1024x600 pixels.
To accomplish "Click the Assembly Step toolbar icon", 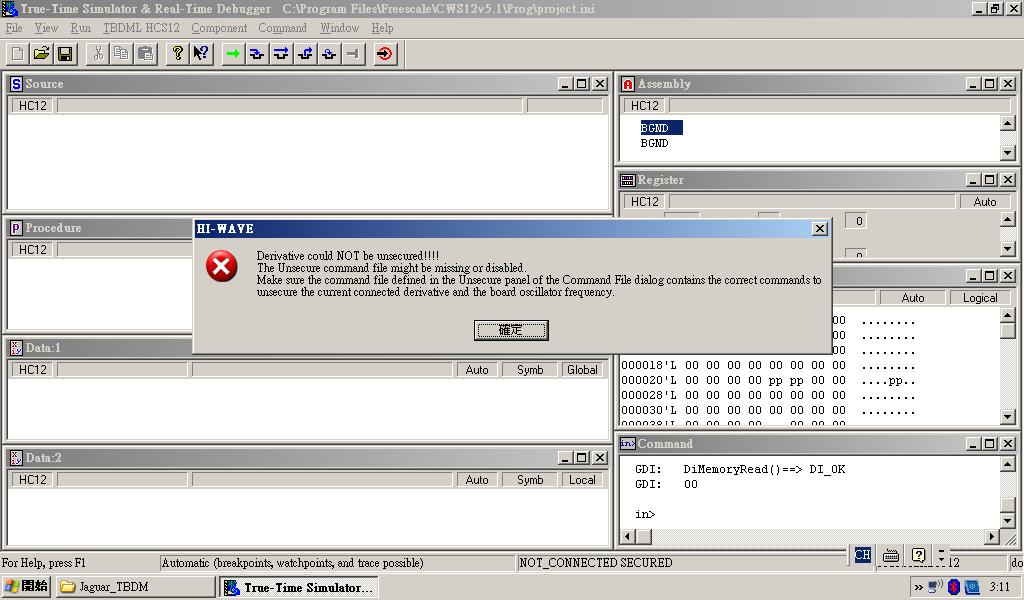I will [x=329, y=54].
